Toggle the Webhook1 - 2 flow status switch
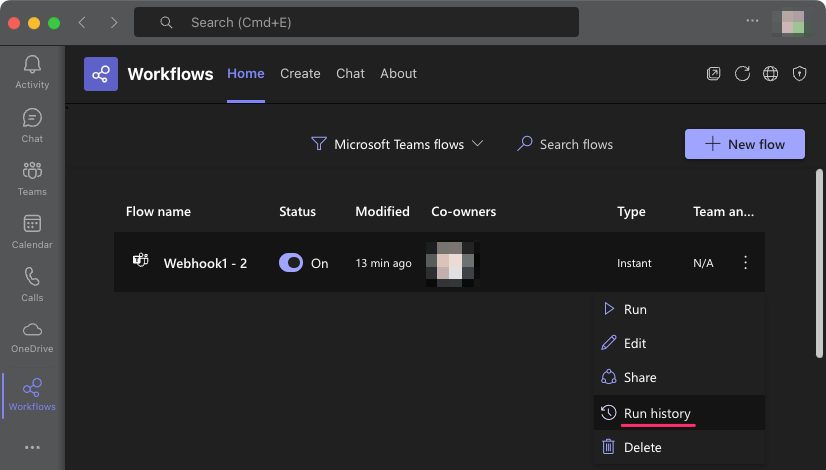The height and width of the screenshot is (470, 826). pyautogui.click(x=291, y=262)
